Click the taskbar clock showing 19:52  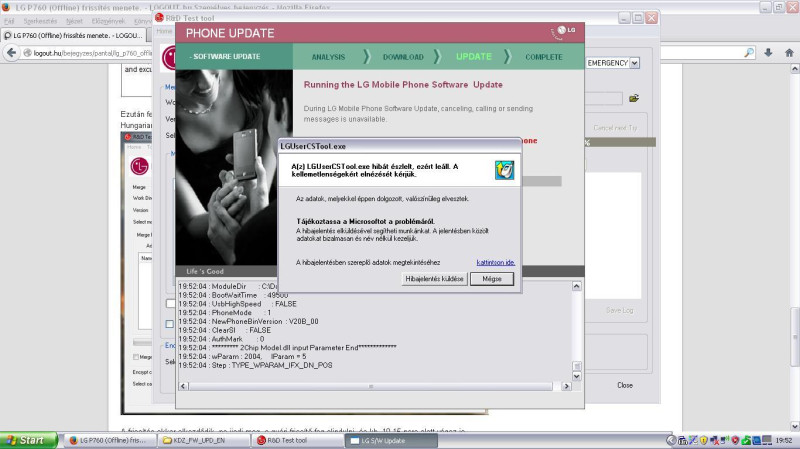(784, 440)
